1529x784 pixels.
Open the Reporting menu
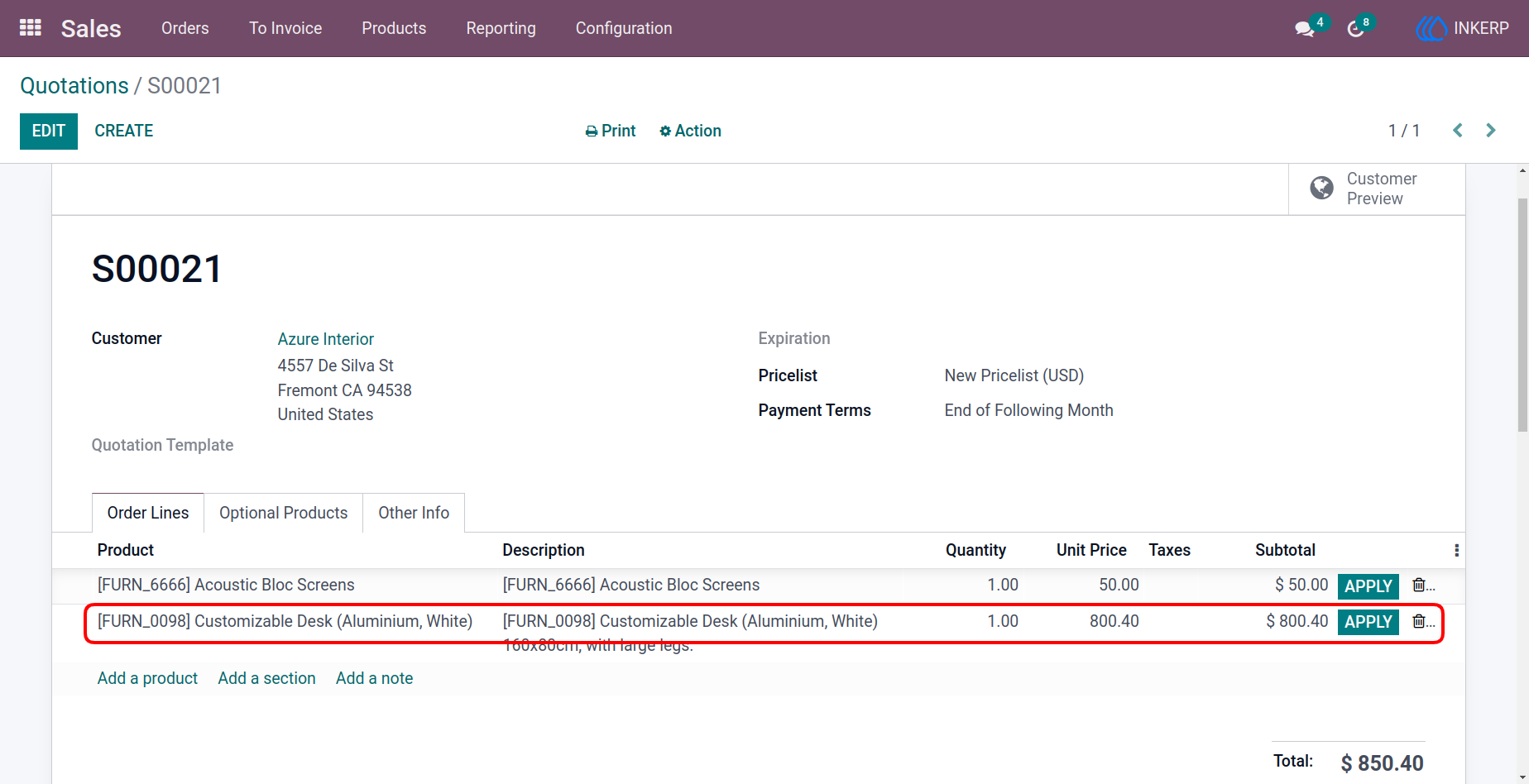[501, 28]
